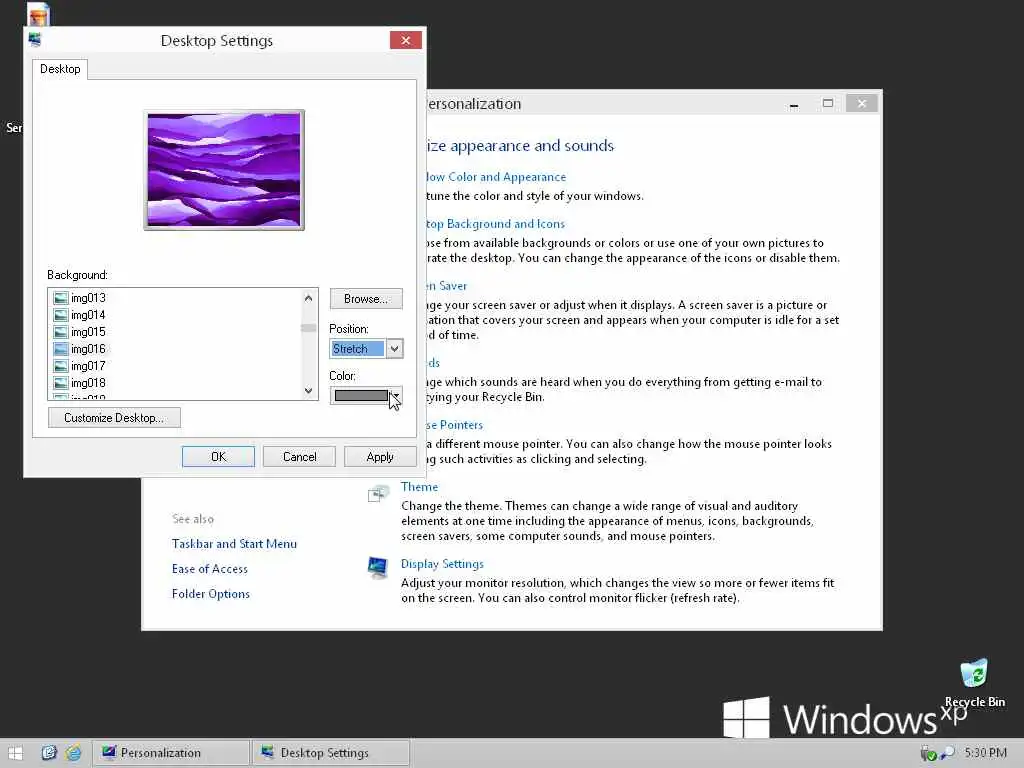Viewport: 1024px width, 768px height.
Task: Open Ease of Access link
Action: (x=210, y=569)
